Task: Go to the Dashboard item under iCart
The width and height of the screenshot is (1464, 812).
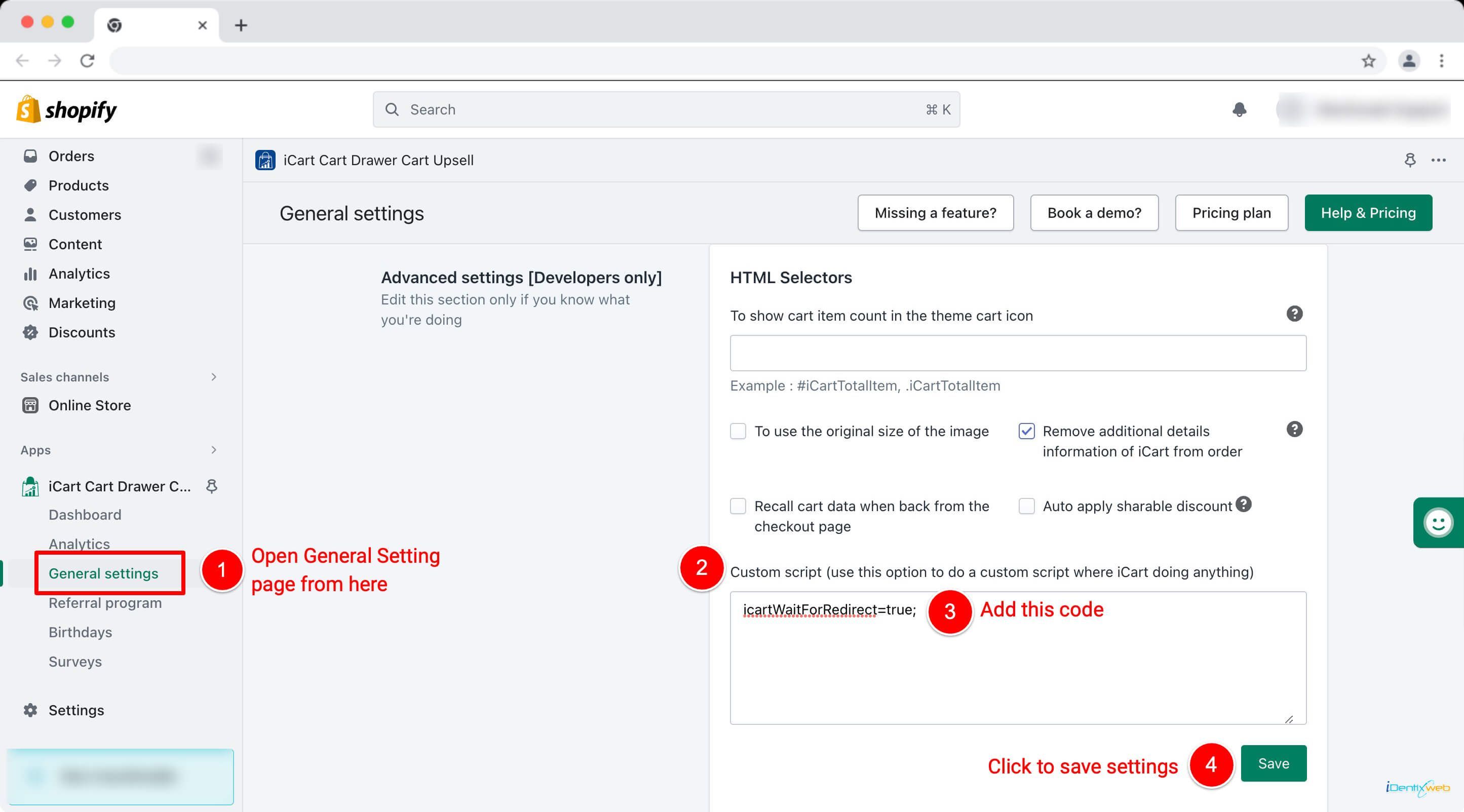Action: (x=85, y=515)
